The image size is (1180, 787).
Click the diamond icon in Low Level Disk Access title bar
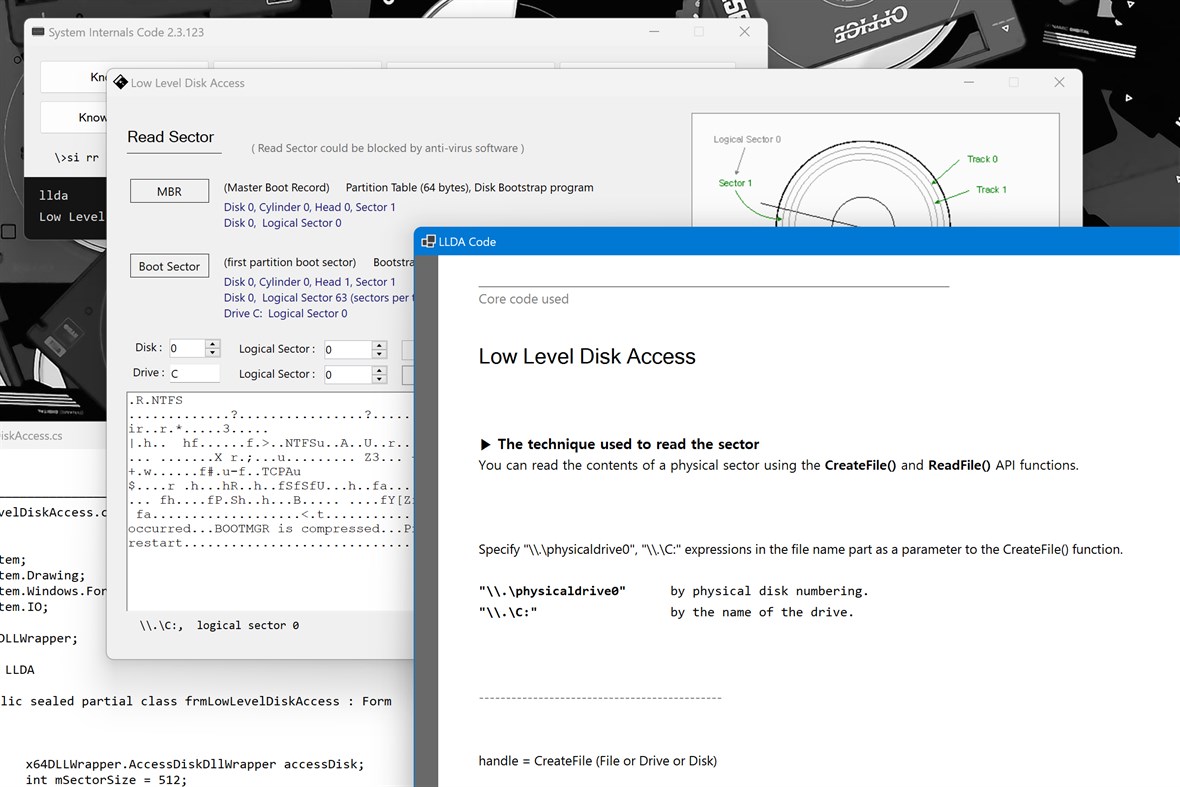(120, 82)
